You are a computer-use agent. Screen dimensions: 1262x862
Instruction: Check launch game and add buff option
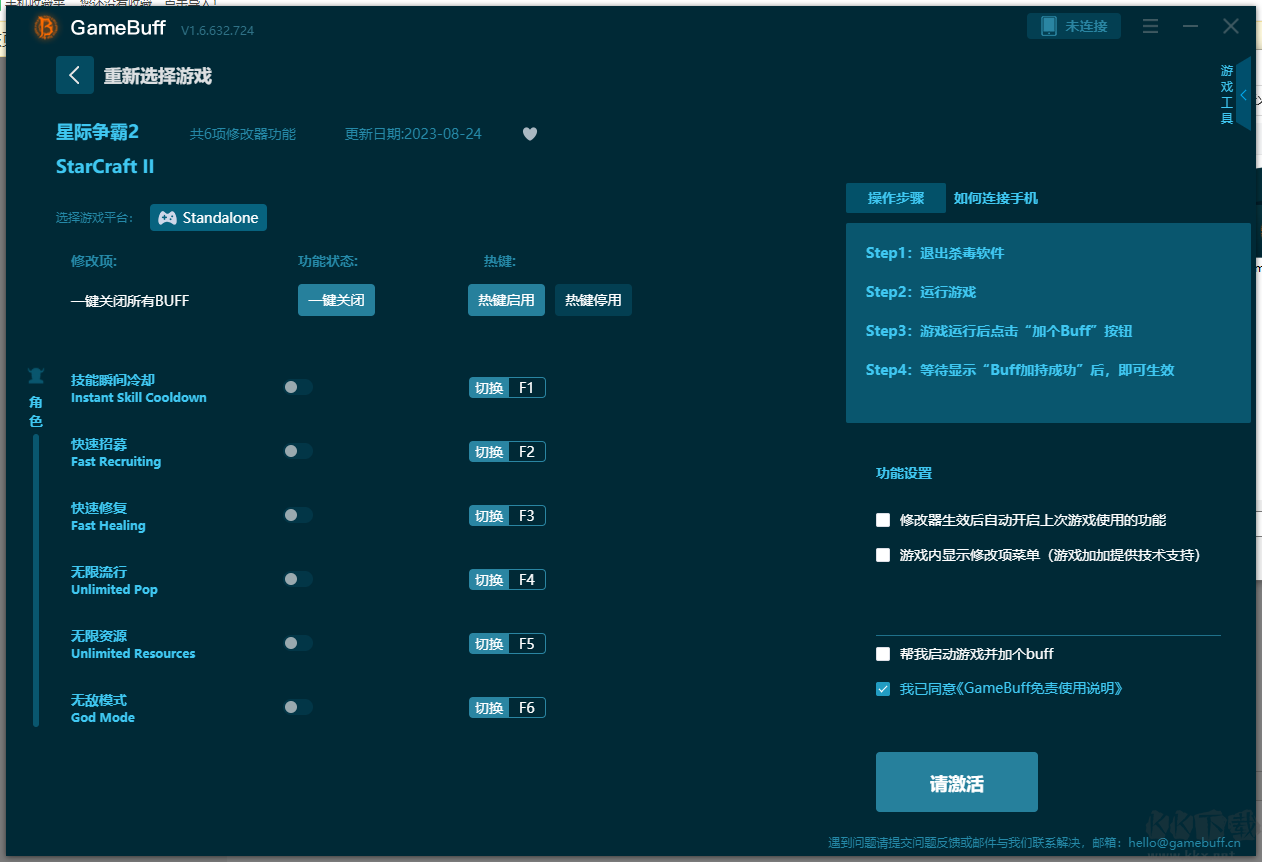click(883, 654)
